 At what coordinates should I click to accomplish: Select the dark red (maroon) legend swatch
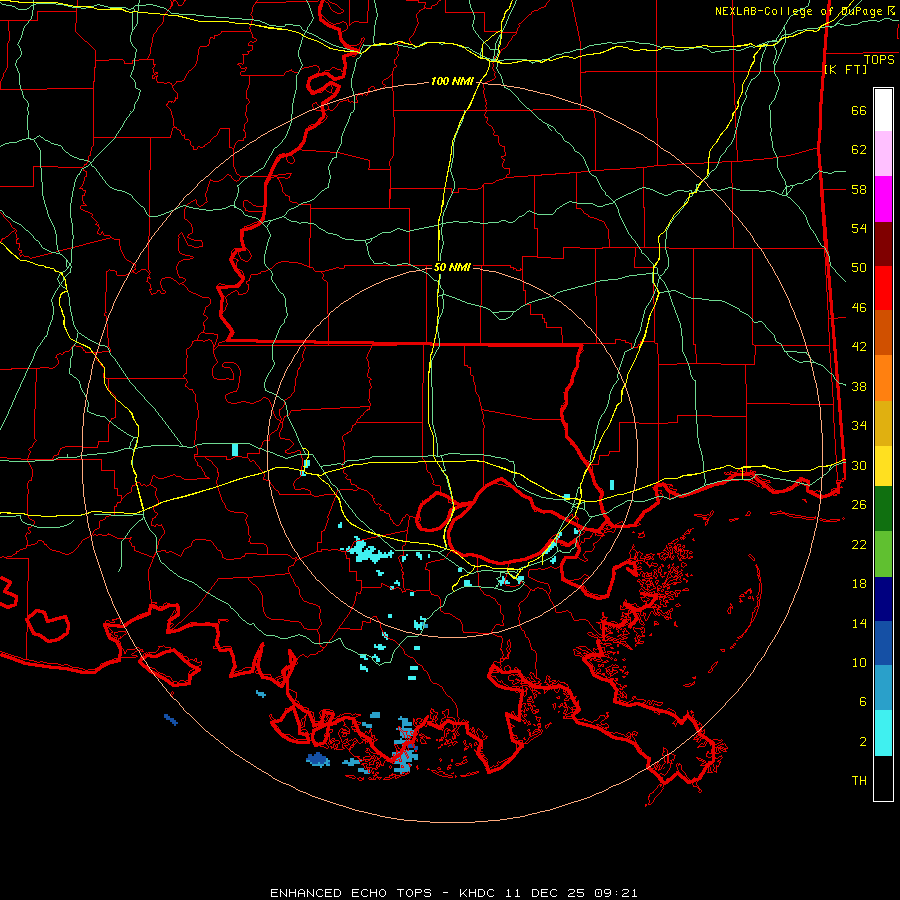click(883, 245)
